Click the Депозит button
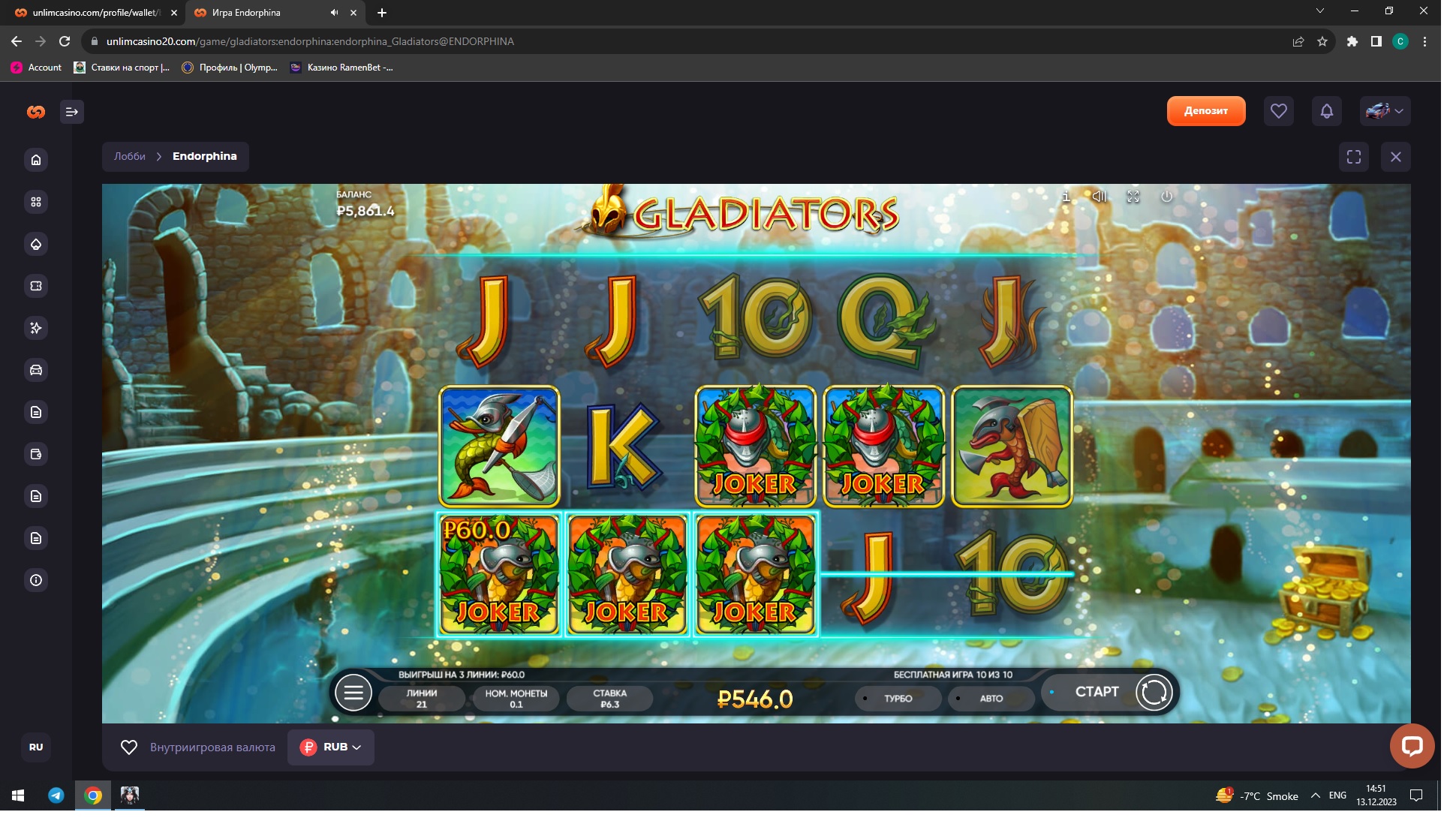The height and width of the screenshot is (824, 1456). [1205, 111]
